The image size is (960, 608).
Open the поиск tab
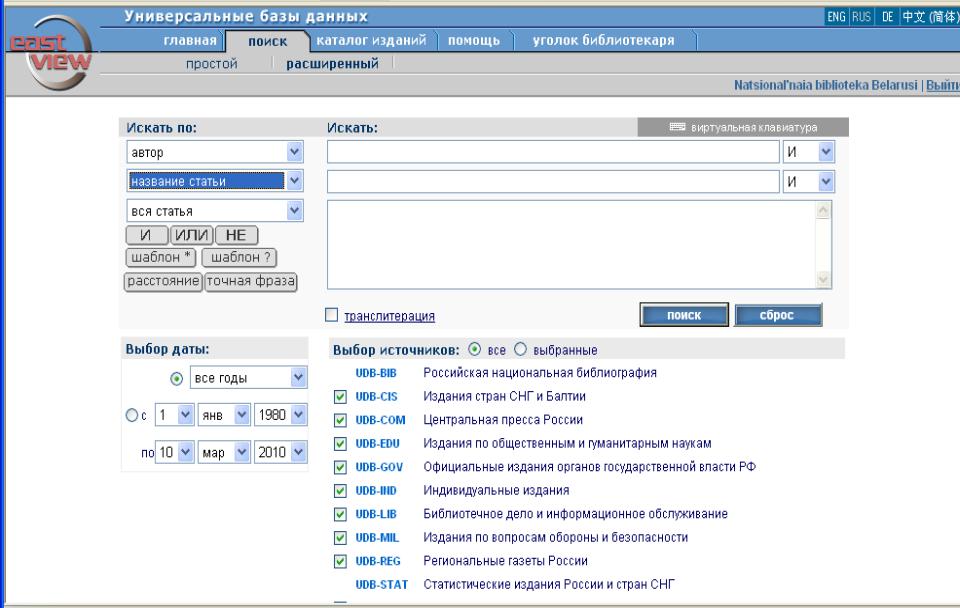coord(268,41)
